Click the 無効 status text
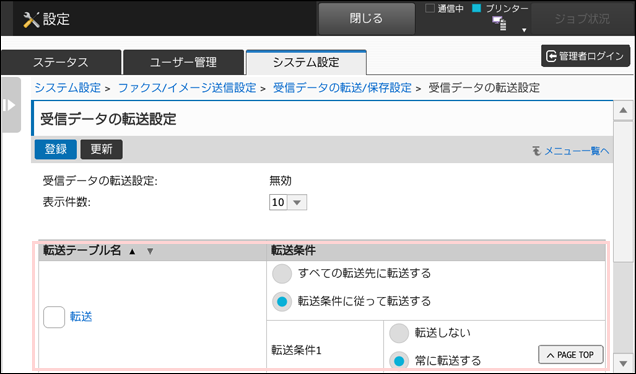Viewport: 636px width, 374px height. tap(280, 181)
